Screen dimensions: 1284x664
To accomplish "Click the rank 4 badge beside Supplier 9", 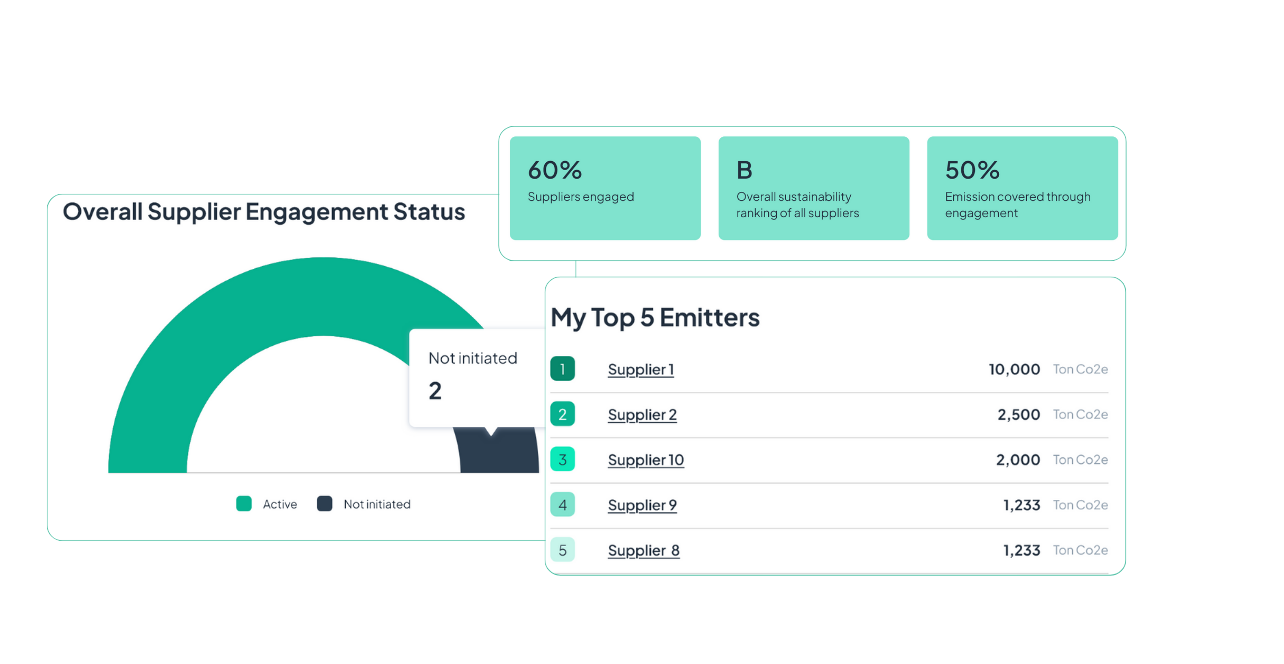I will point(562,505).
